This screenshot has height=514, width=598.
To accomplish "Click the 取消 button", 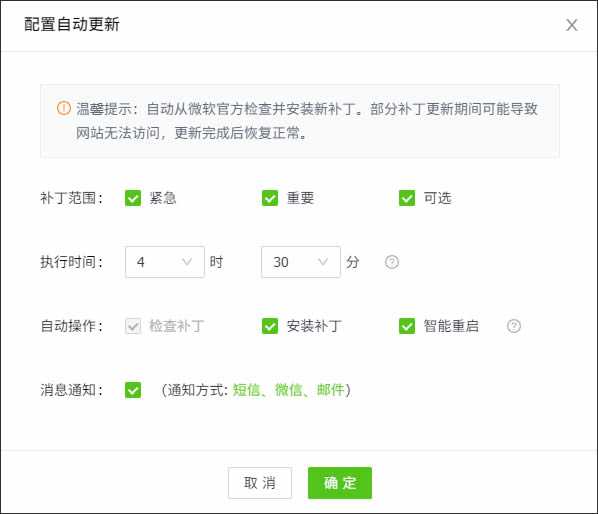I will (260, 483).
